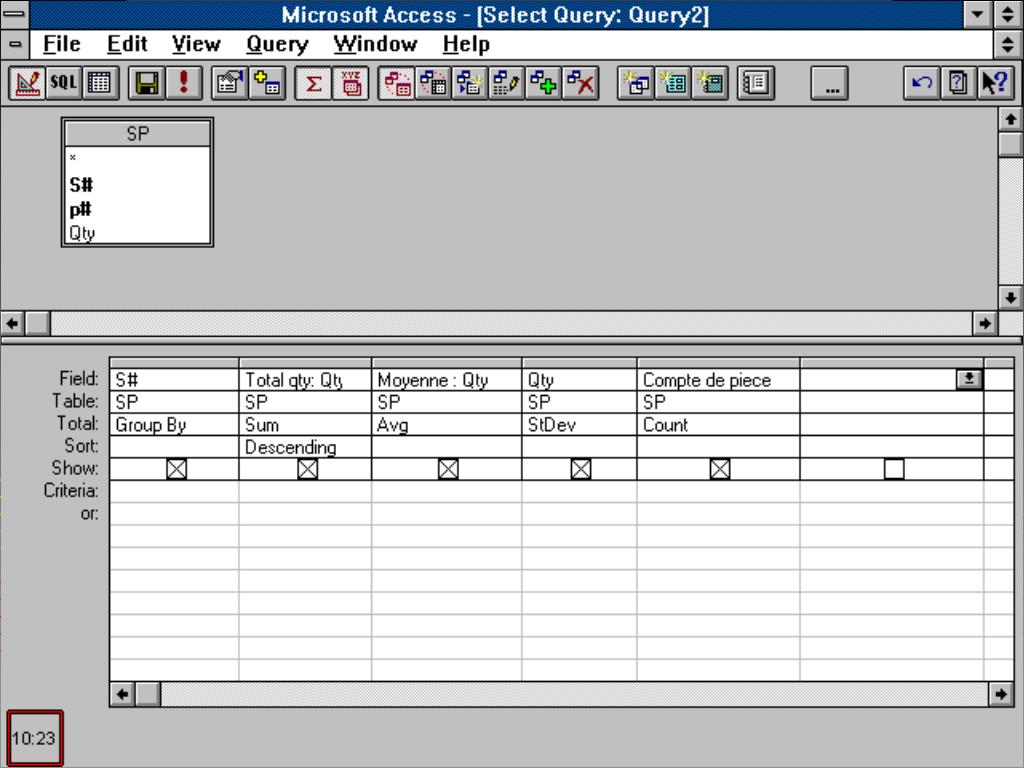Screen dimensions: 1024x768
Task: Open the Window menu
Action: [375, 44]
